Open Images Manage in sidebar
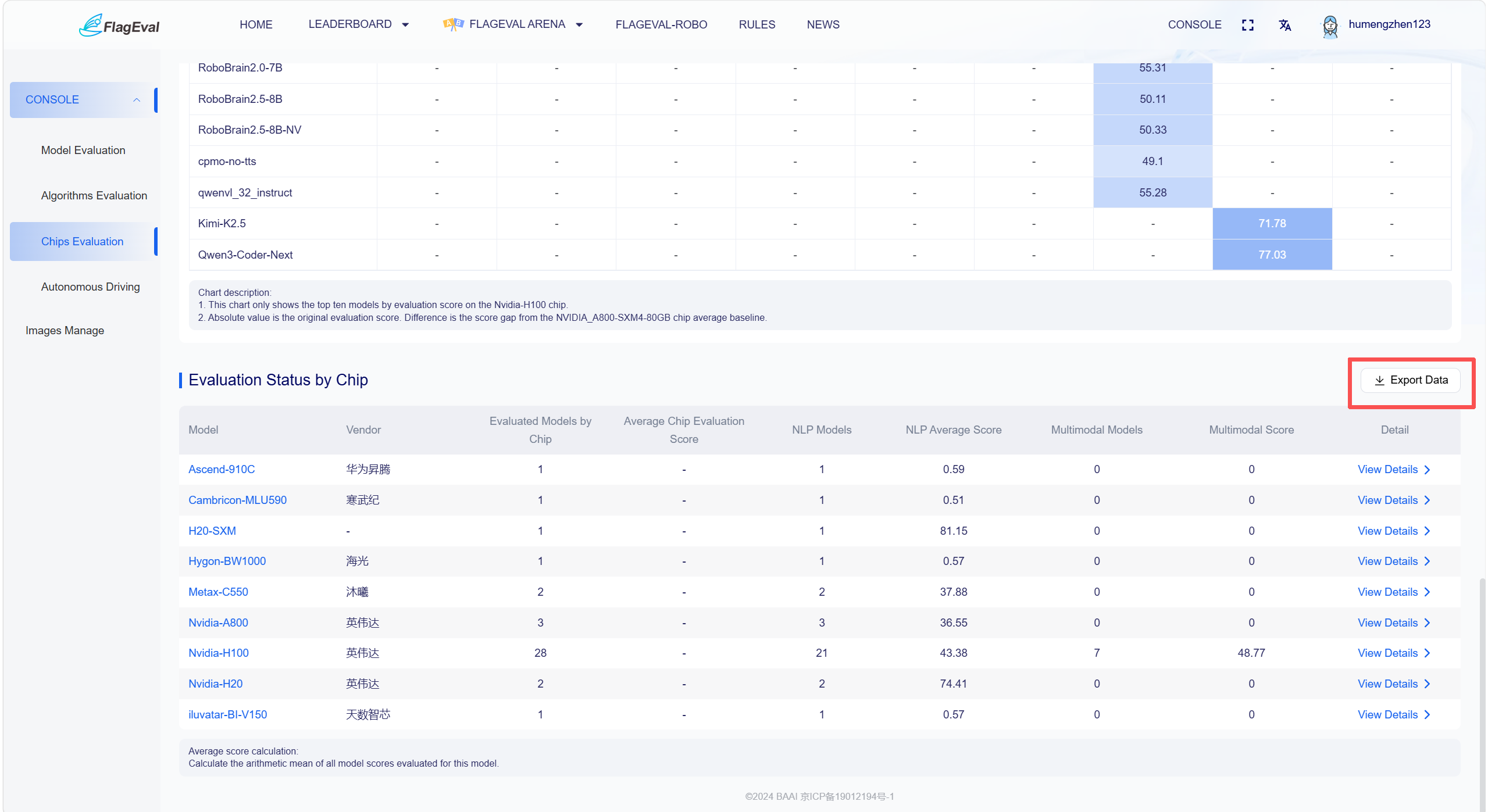The height and width of the screenshot is (812, 1488). click(x=65, y=330)
